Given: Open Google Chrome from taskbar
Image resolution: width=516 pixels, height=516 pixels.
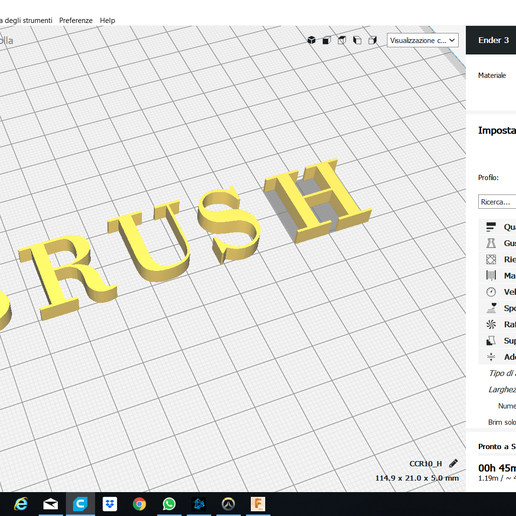Looking at the screenshot, I should [139, 504].
